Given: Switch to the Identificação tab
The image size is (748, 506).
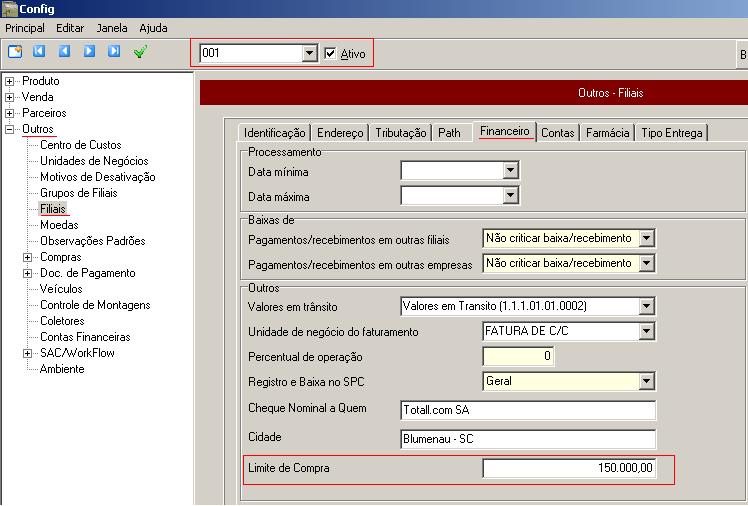Looking at the screenshot, I should [x=274, y=133].
